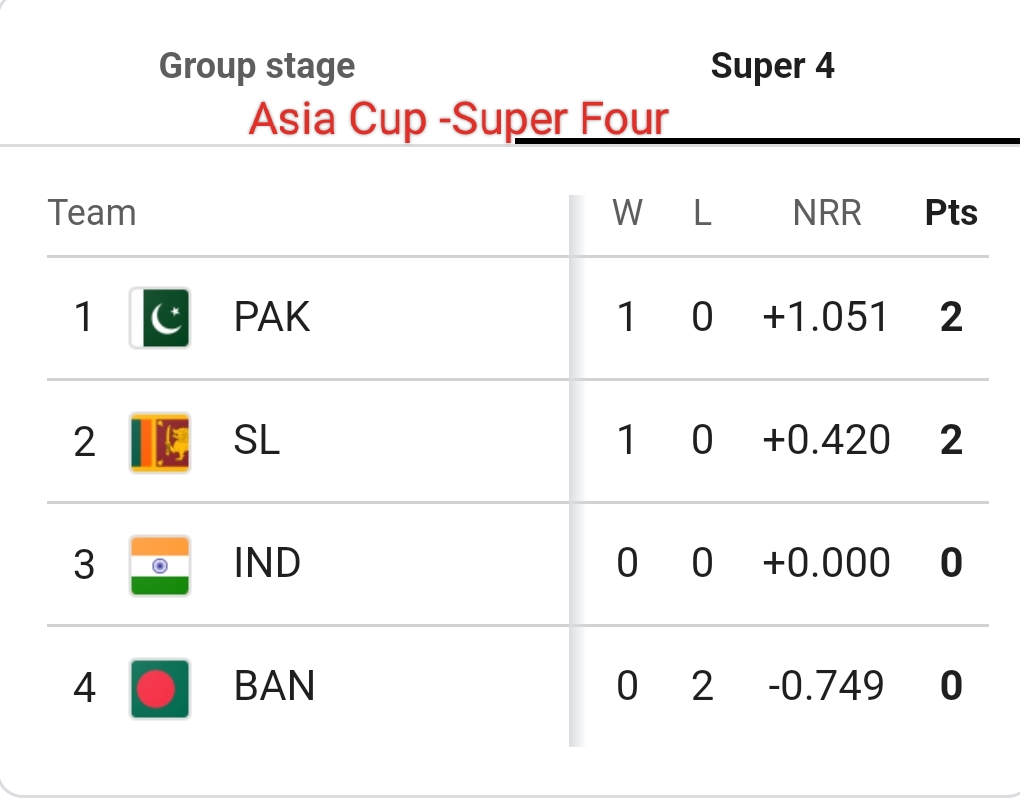Image resolution: width=1020 pixels, height=812 pixels.
Task: Click the W column header
Action: coord(627,213)
